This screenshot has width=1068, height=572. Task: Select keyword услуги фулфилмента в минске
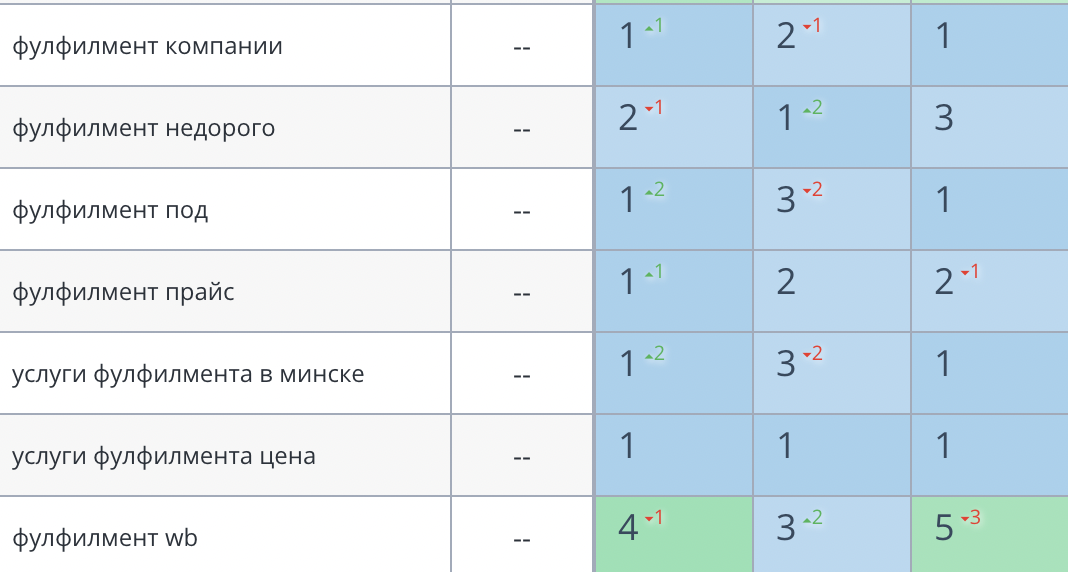[x=188, y=374]
